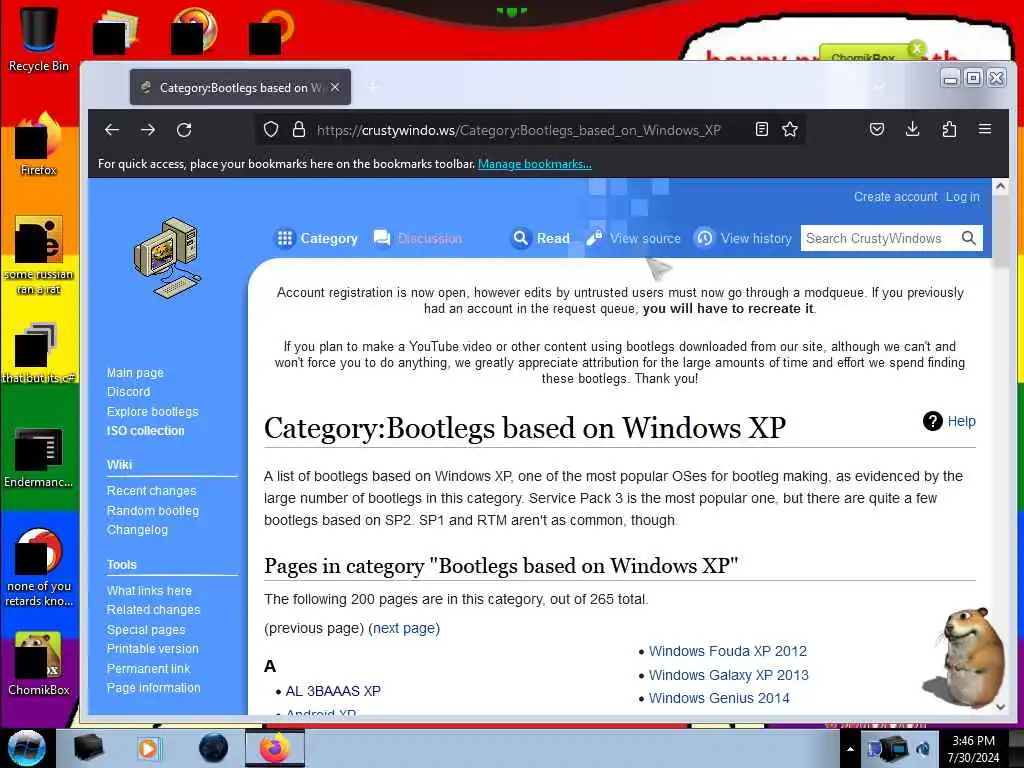Click the Create account link
The height and width of the screenshot is (768, 1024).
(895, 197)
